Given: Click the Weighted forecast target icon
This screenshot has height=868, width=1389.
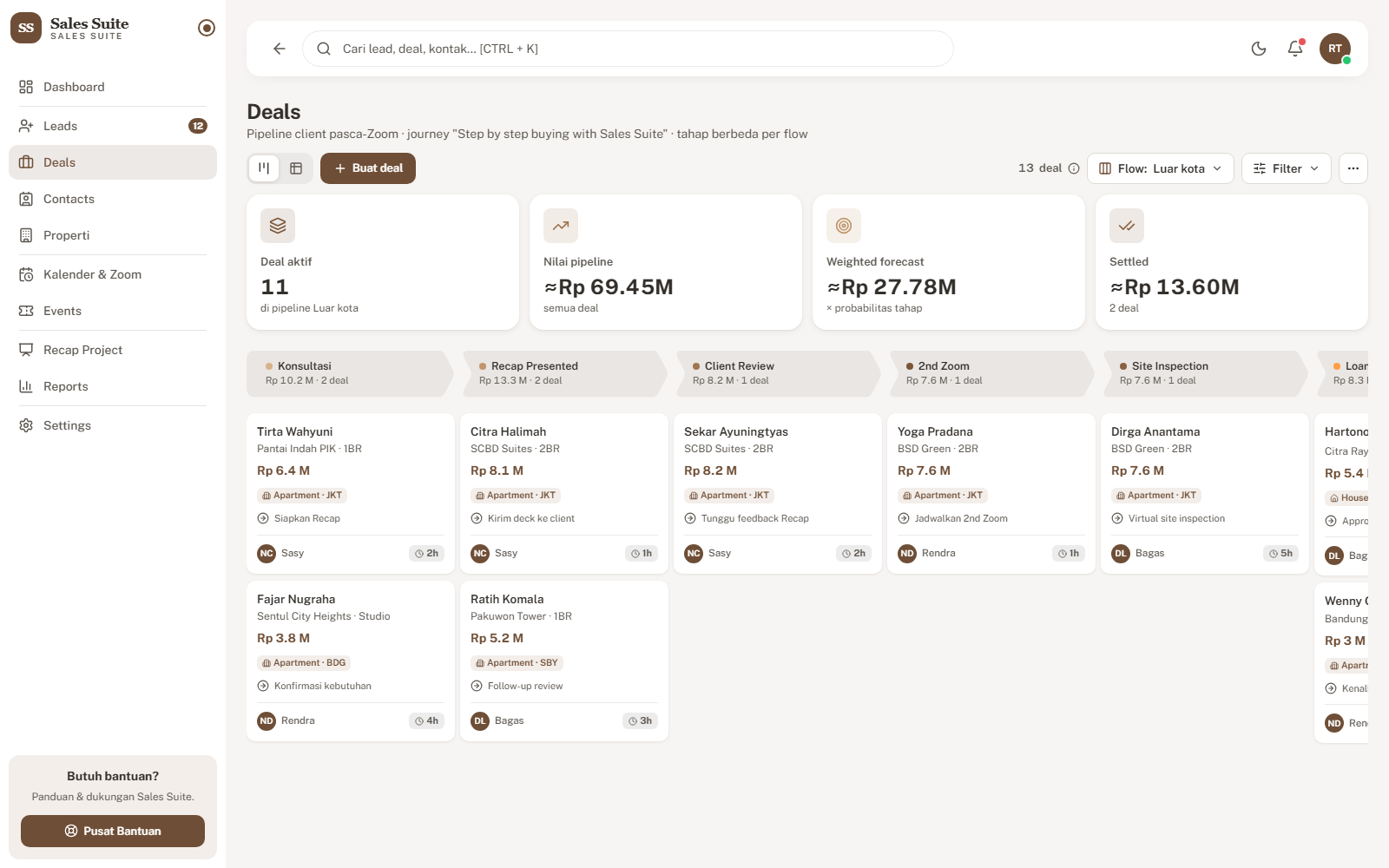Looking at the screenshot, I should coord(844,226).
